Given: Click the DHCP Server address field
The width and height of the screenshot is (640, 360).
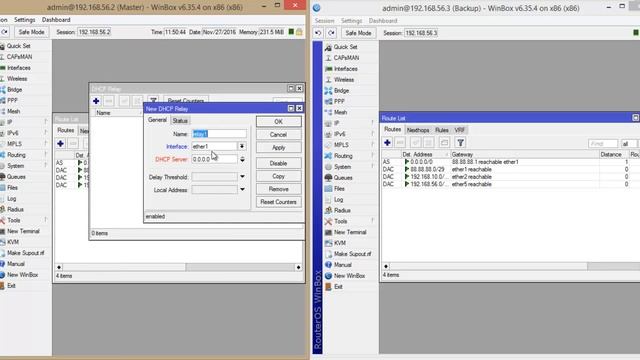Looking at the screenshot, I should [214, 159].
